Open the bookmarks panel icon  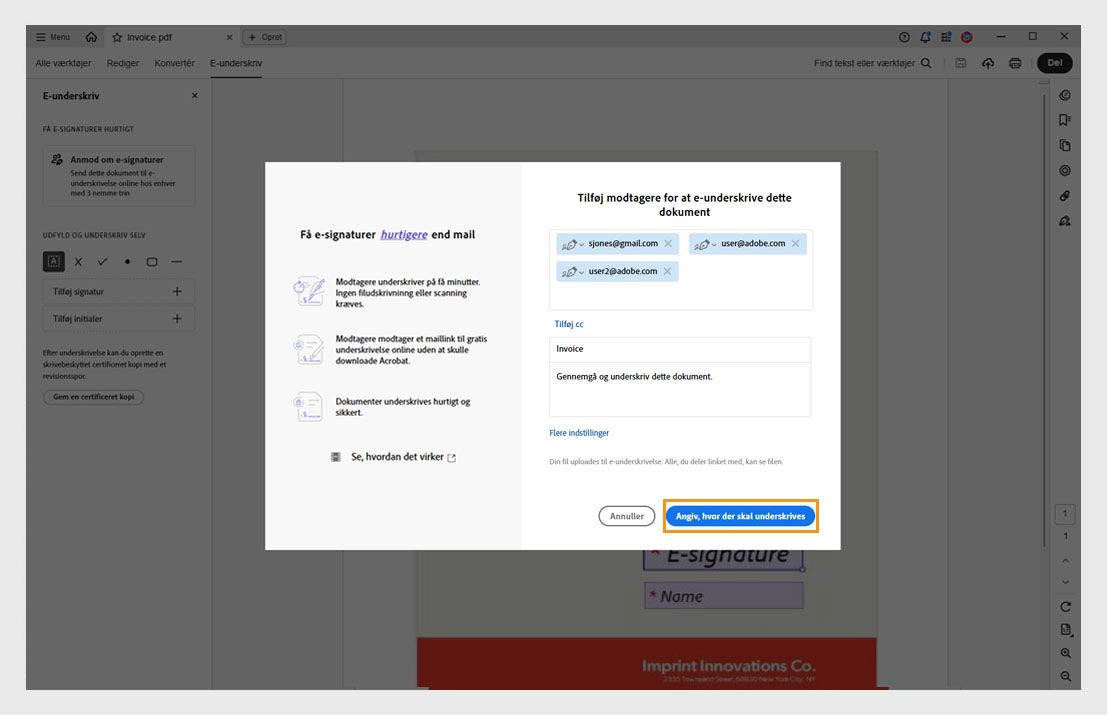1064,119
